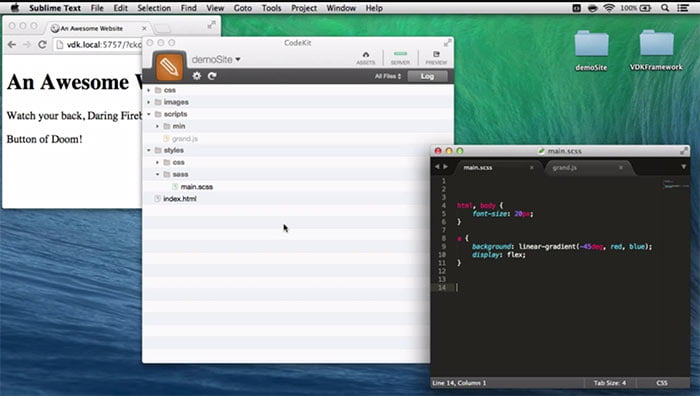Reload the browser page
The width and height of the screenshot is (700, 396).
tap(42, 45)
